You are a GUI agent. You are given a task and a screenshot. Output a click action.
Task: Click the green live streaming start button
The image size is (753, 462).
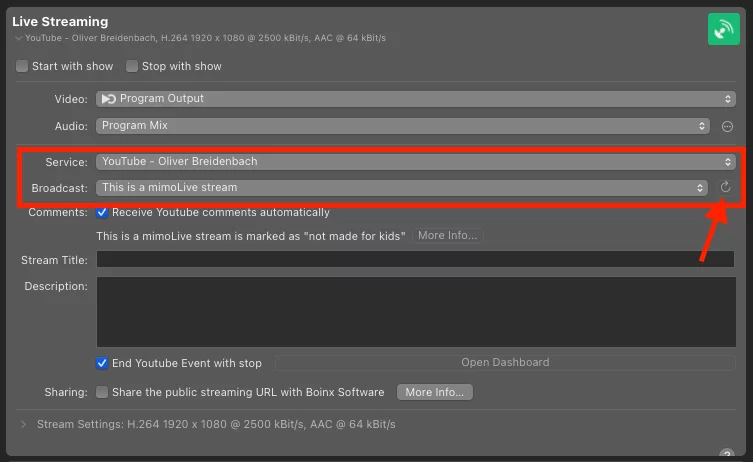pos(723,29)
